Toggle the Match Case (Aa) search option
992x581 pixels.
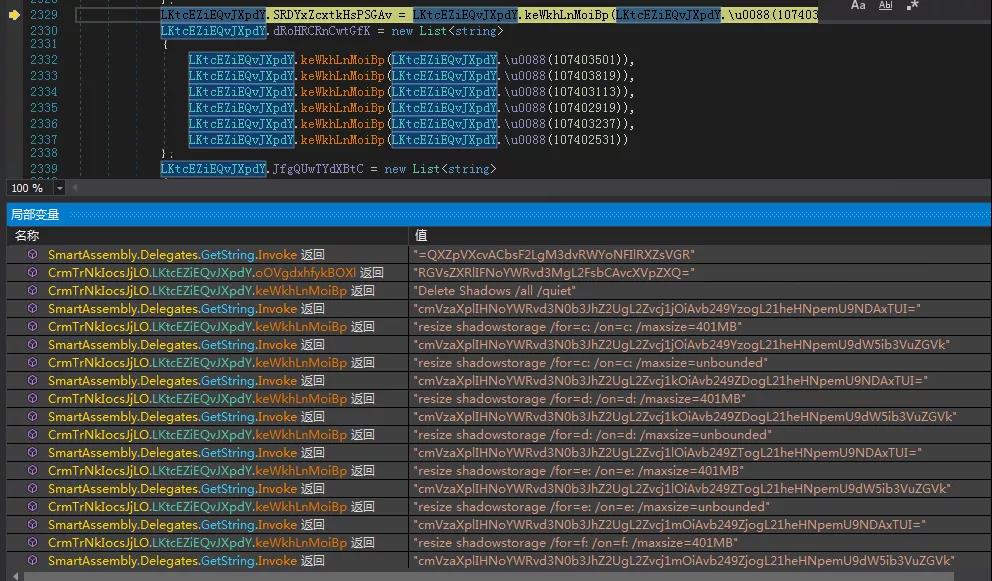(858, 6)
